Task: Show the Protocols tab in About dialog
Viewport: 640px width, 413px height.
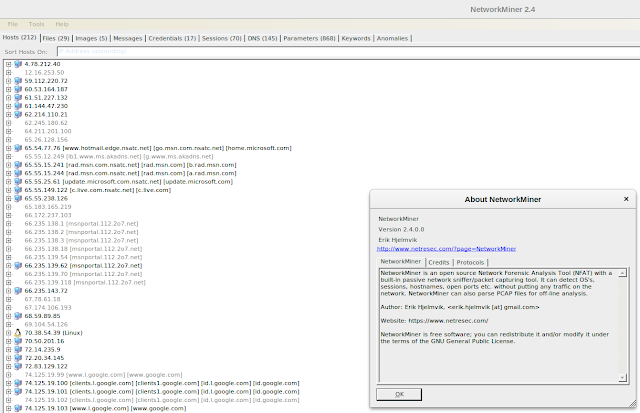Action: 470,262
